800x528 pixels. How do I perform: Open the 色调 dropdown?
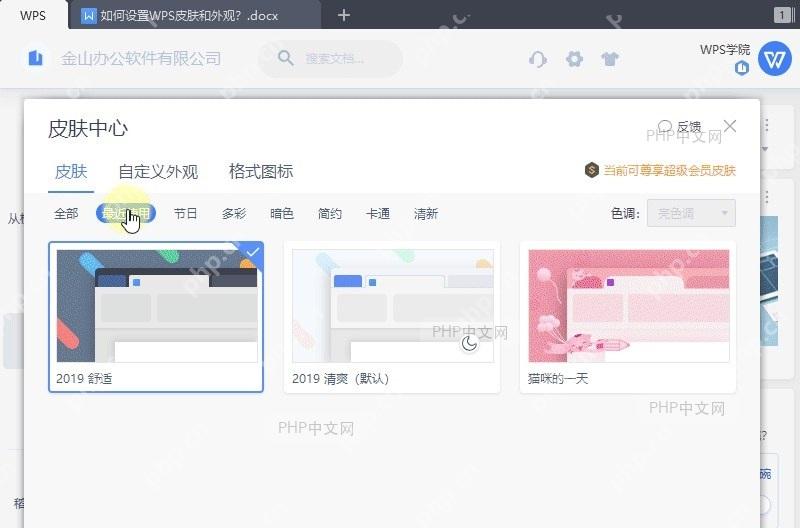691,213
